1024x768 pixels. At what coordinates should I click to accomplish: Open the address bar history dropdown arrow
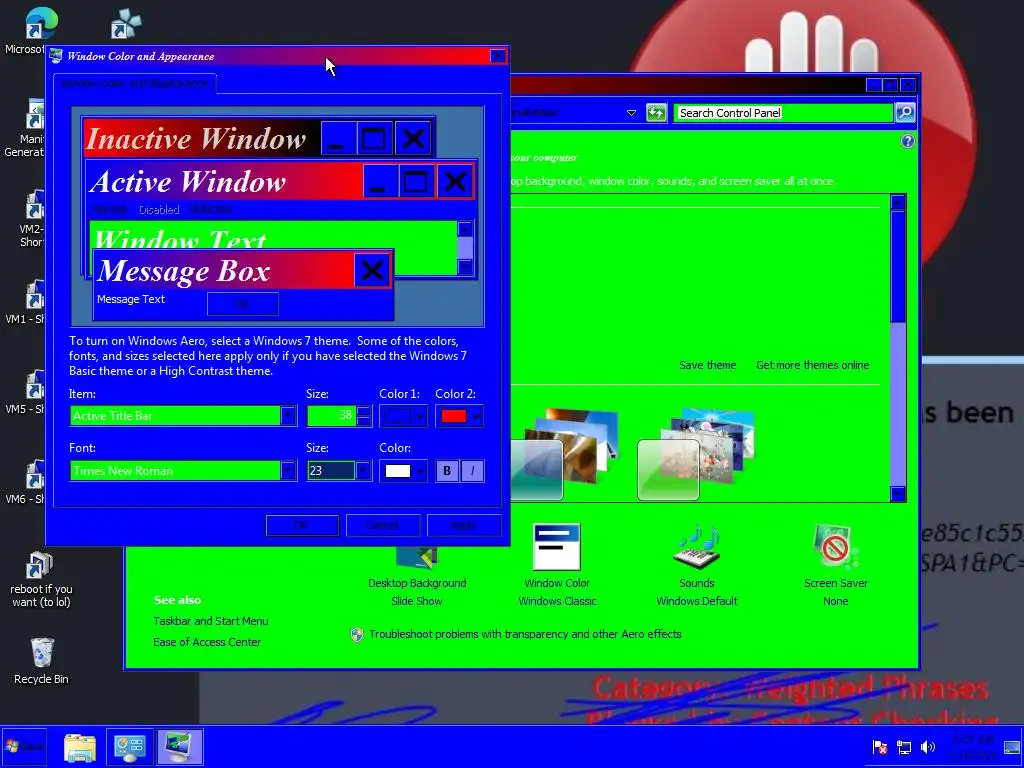(x=632, y=113)
